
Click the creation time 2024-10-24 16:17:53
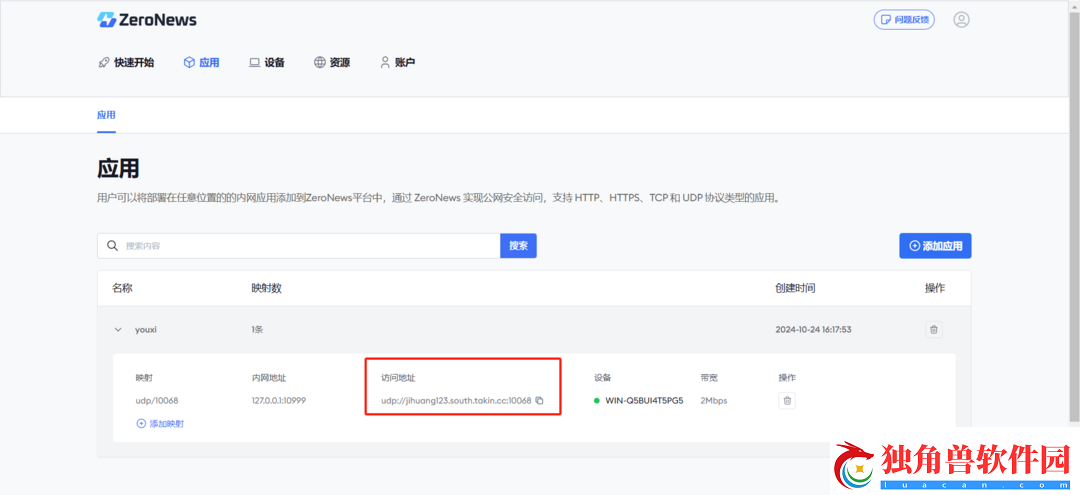pyautogui.click(x=813, y=330)
